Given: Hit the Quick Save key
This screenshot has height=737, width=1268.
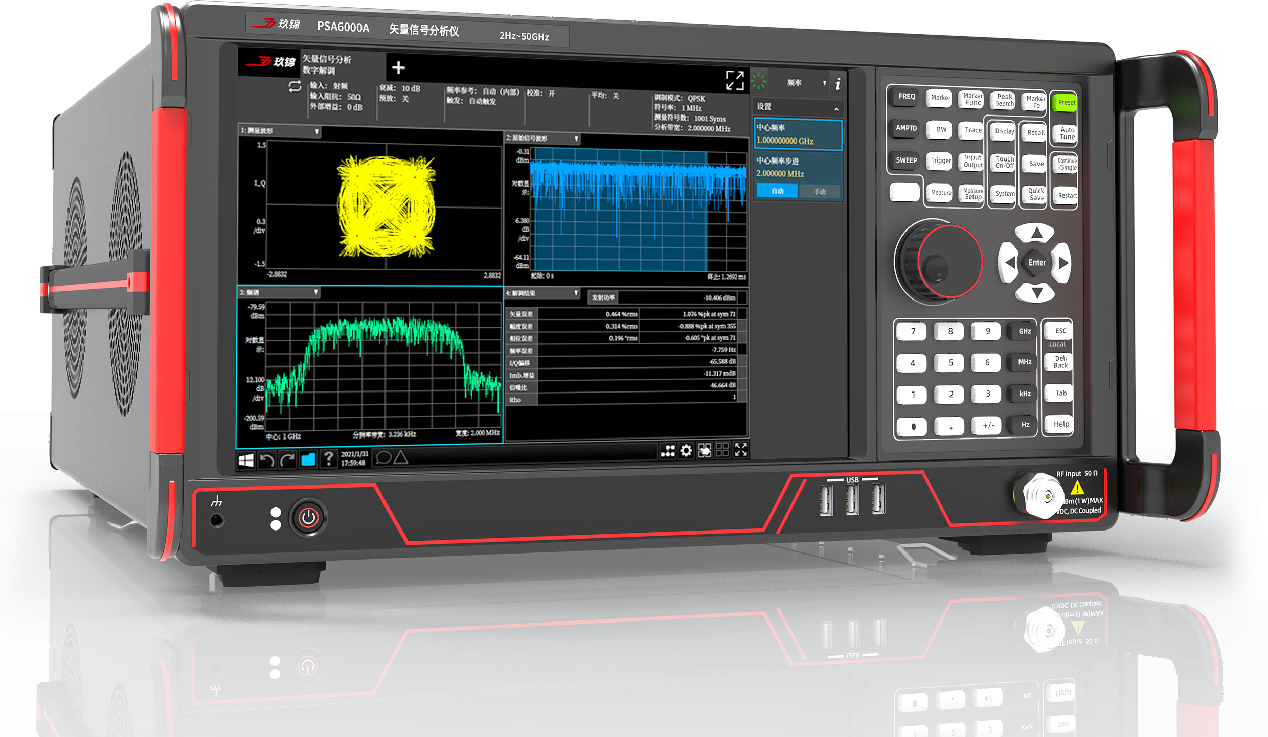Looking at the screenshot, I should 1035,195.
